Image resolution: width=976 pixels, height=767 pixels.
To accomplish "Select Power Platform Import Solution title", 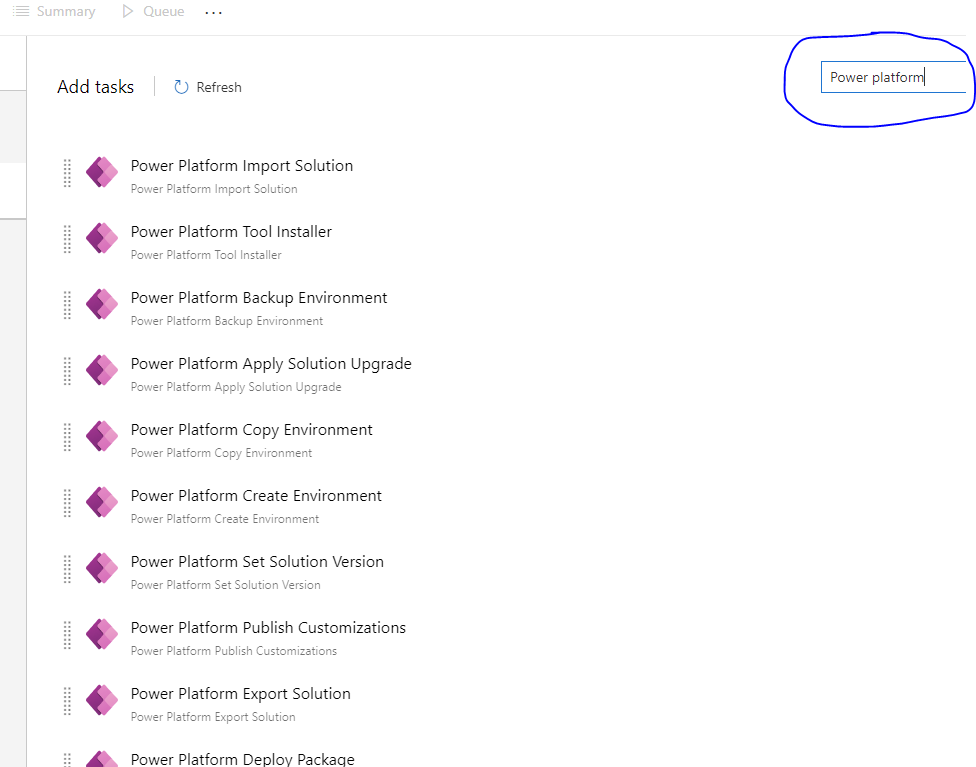I will click(x=242, y=166).
